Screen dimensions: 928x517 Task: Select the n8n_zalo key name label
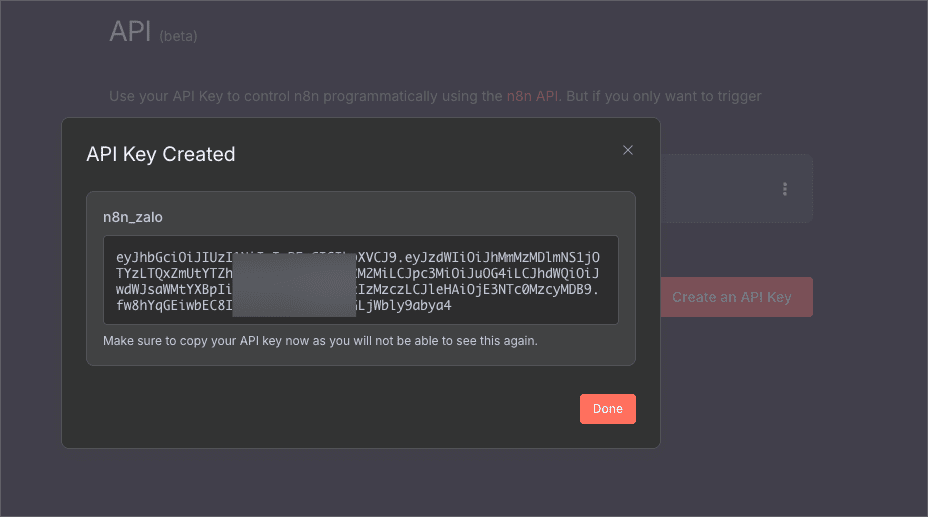point(133,216)
